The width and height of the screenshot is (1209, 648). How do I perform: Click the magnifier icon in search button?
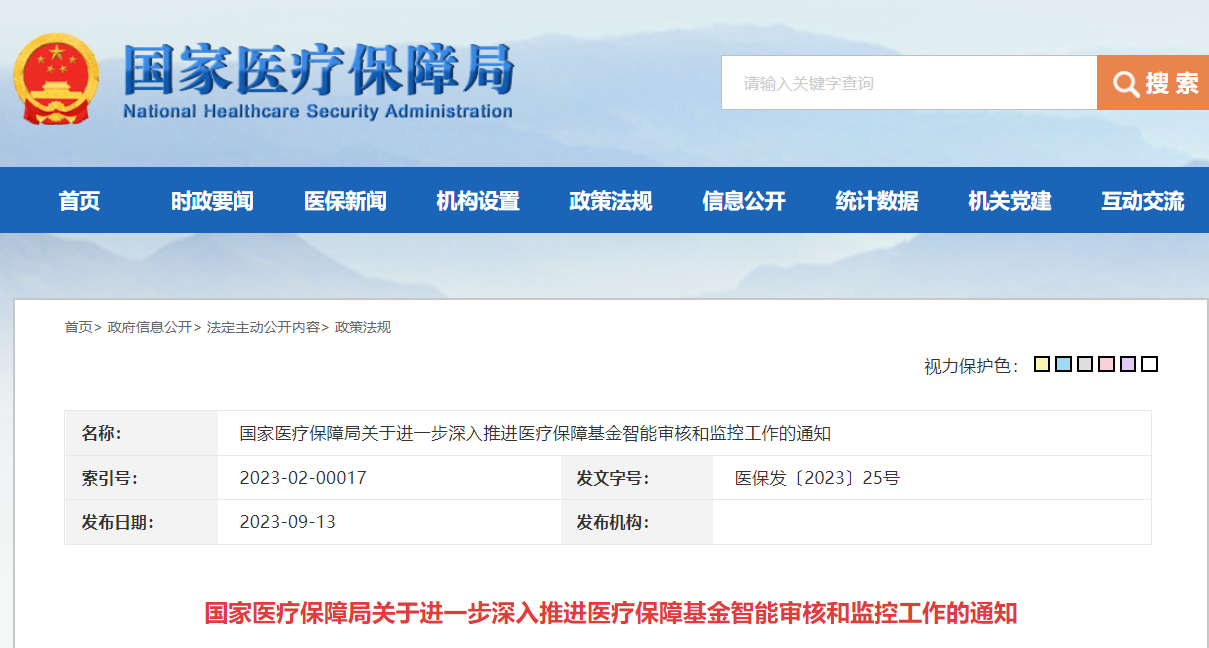click(x=1126, y=84)
